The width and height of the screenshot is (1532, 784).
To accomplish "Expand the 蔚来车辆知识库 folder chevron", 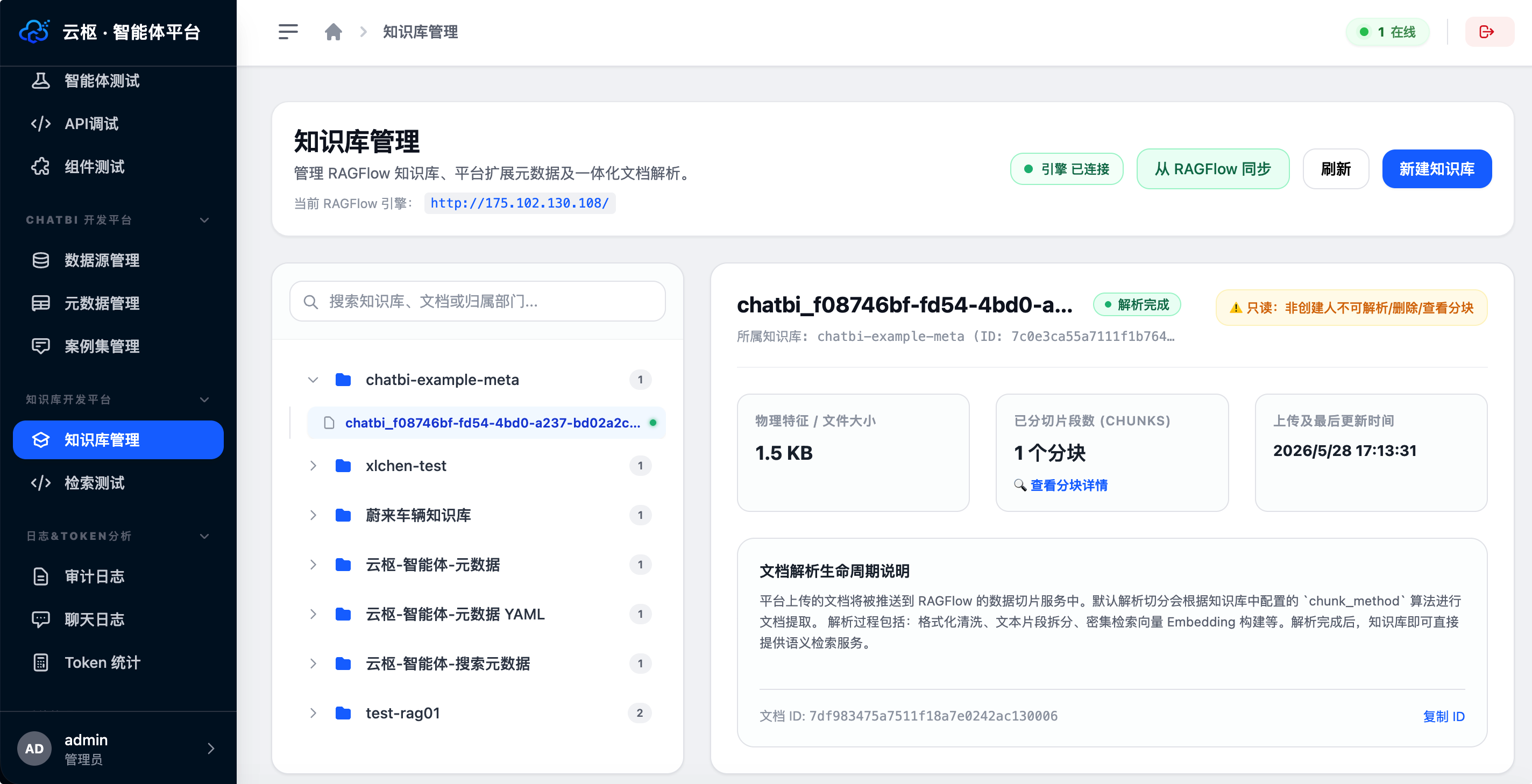I will (313, 515).
